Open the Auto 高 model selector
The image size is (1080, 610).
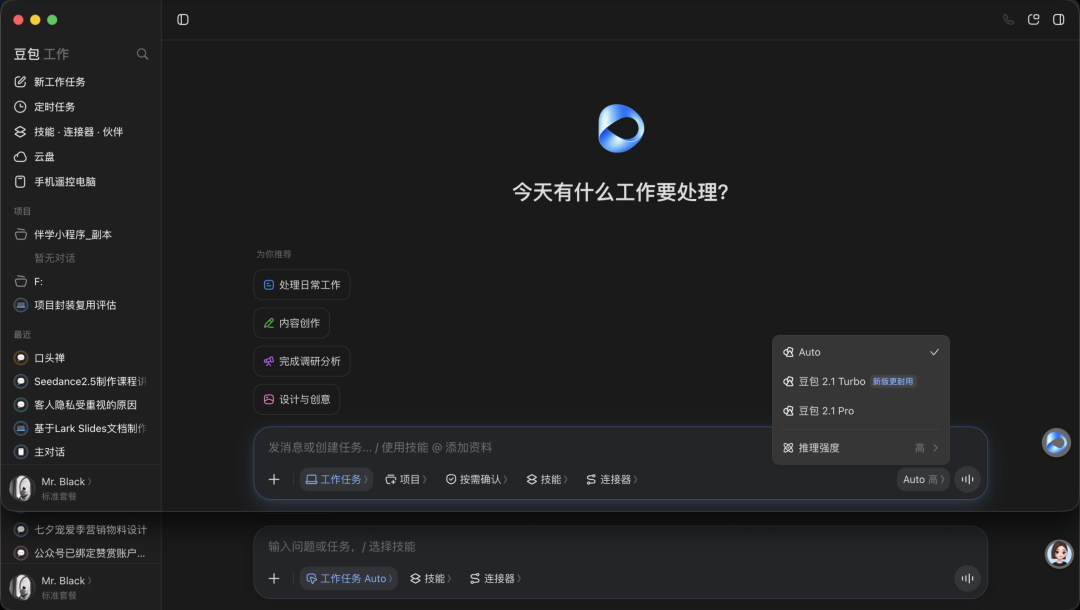tap(923, 479)
